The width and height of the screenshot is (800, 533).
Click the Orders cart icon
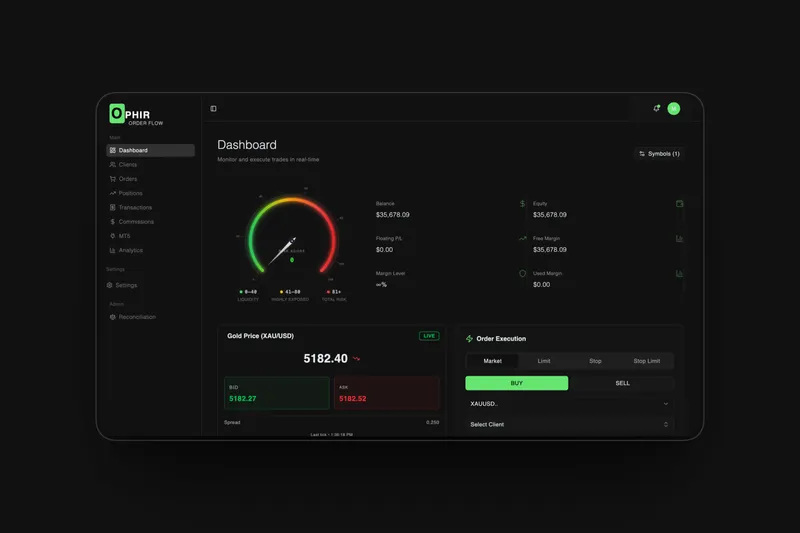[113, 179]
